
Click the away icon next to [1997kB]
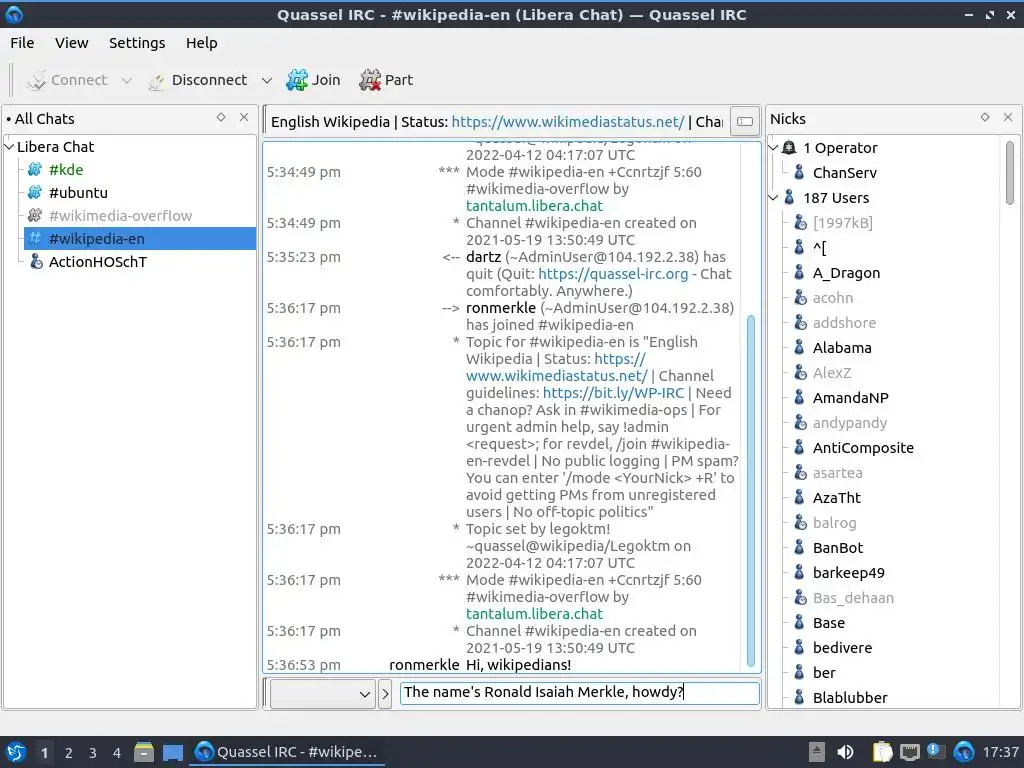pos(800,223)
